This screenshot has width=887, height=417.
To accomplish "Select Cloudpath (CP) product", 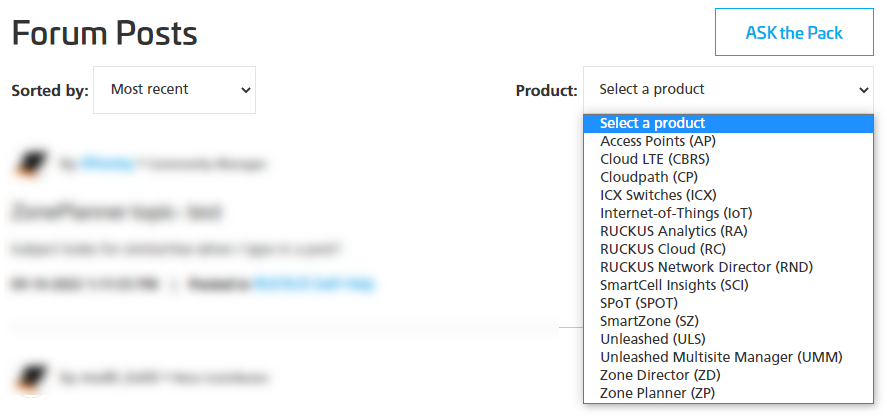I will coord(729,177).
